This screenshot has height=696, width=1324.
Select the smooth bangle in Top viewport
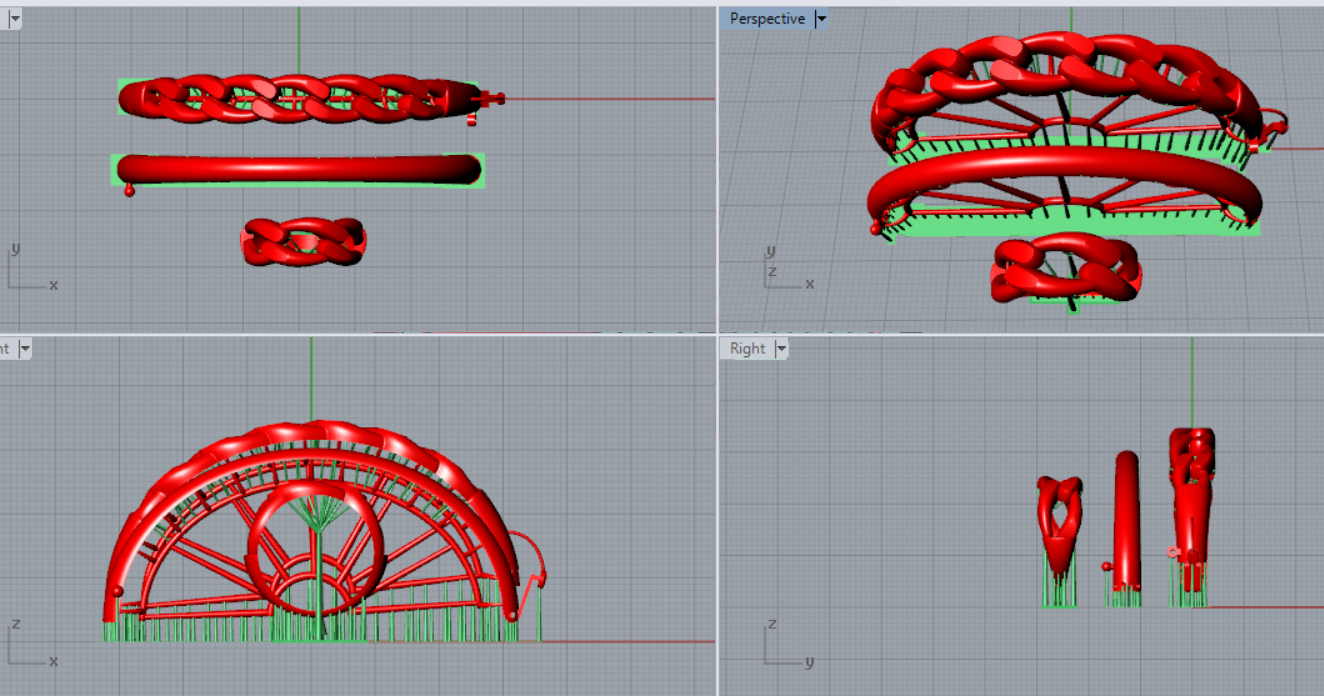pyautogui.click(x=298, y=169)
